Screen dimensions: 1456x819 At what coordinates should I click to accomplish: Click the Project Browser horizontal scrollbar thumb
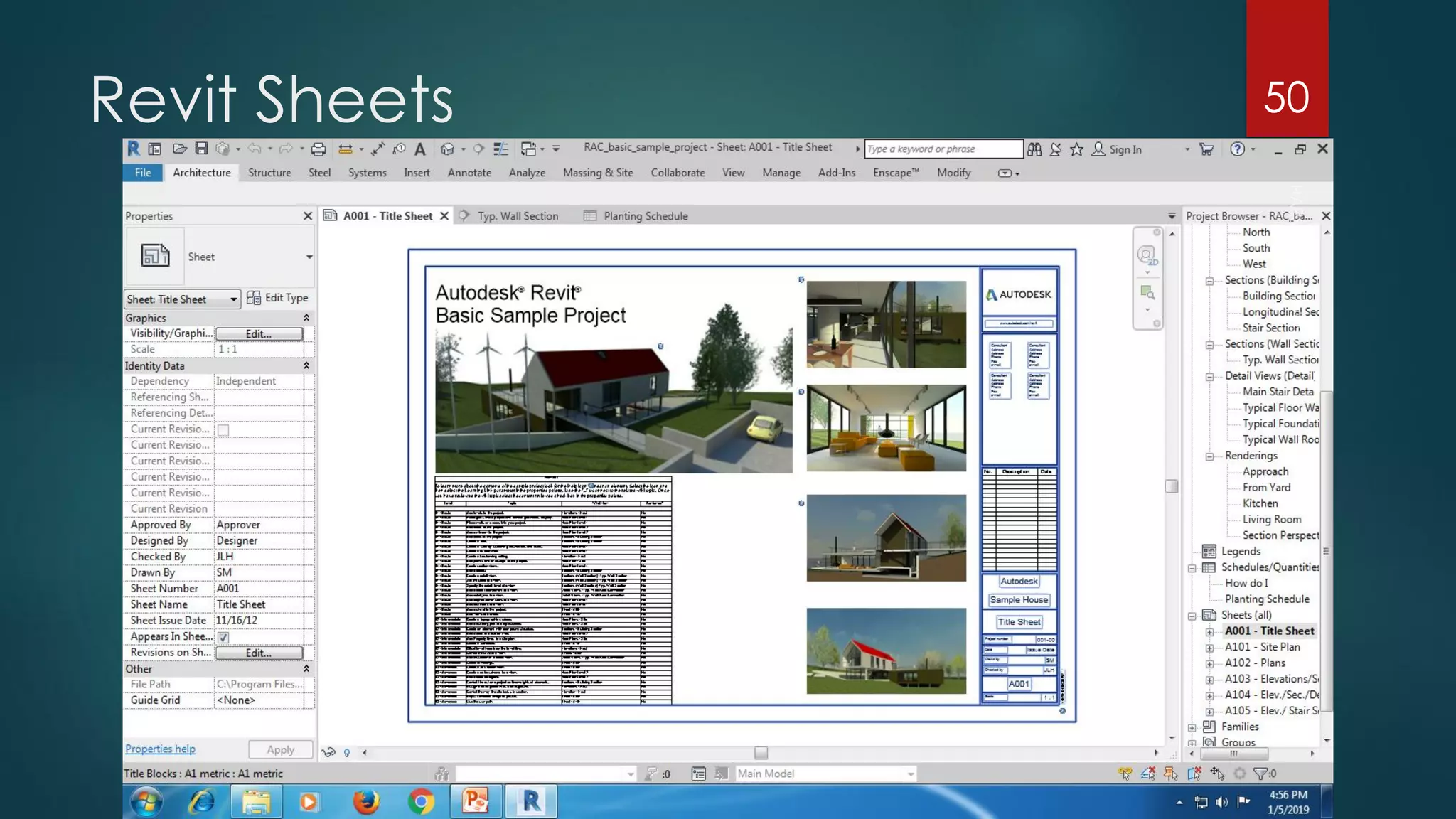click(1234, 754)
